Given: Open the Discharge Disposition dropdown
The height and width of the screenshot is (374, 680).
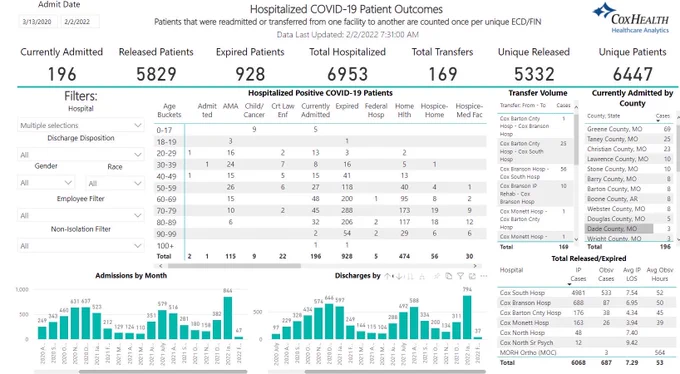Looking at the screenshot, I should click(81, 154).
